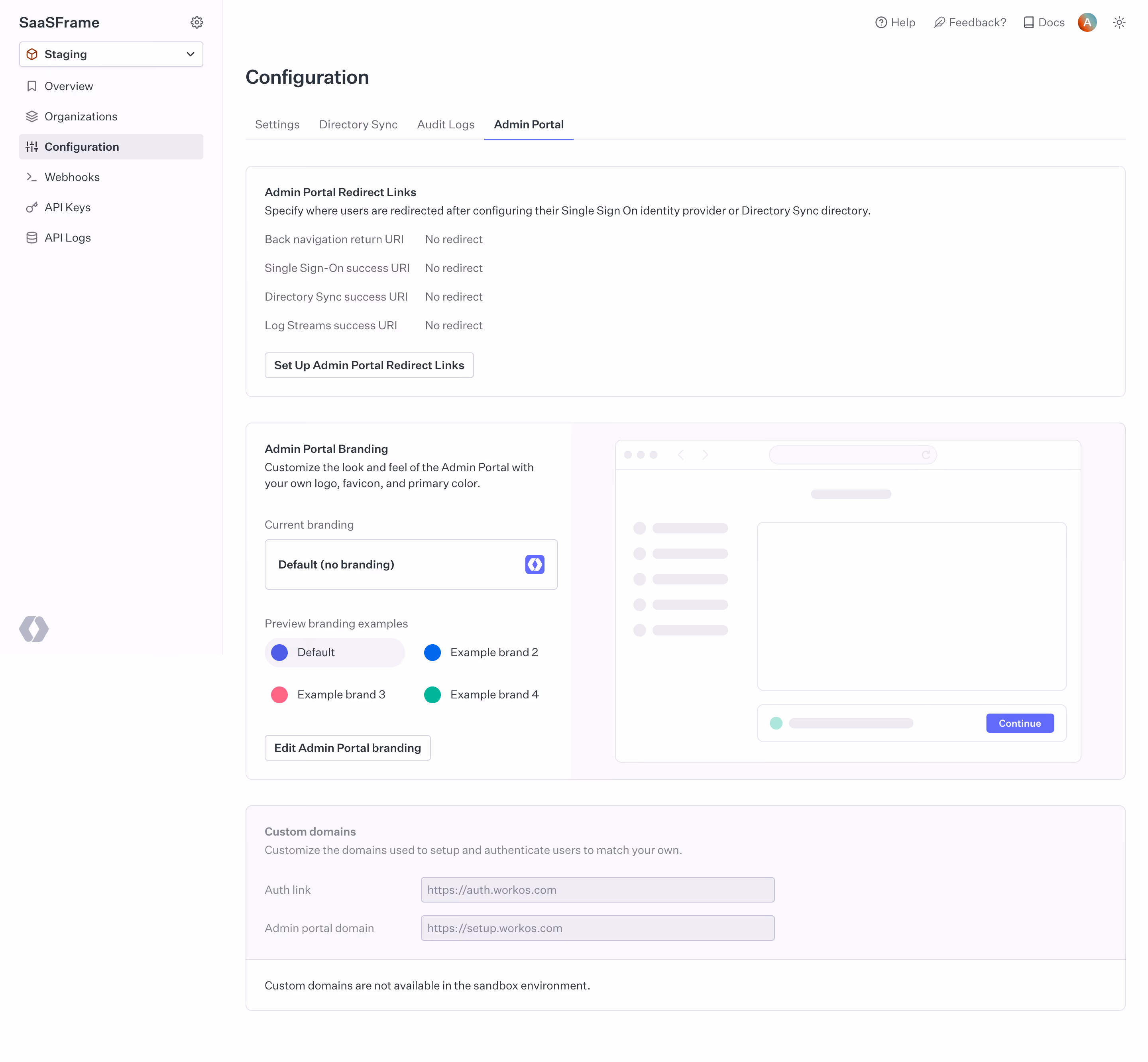The image size is (1148, 1062).
Task: Toggle light/dark theme sun icon
Action: tap(1119, 22)
